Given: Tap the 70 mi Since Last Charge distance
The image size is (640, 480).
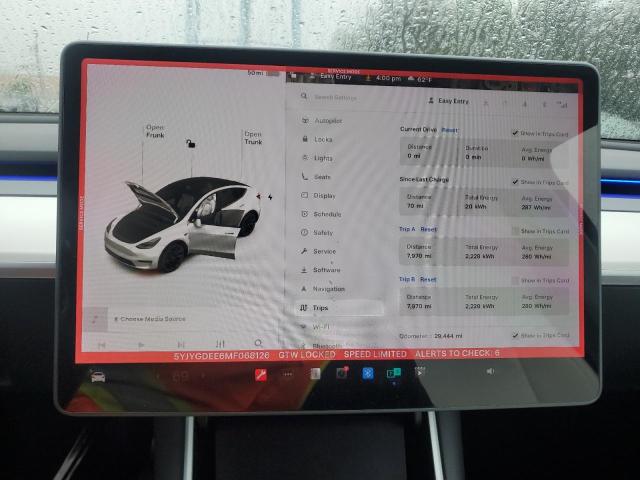Looking at the screenshot, I should click(x=415, y=206).
